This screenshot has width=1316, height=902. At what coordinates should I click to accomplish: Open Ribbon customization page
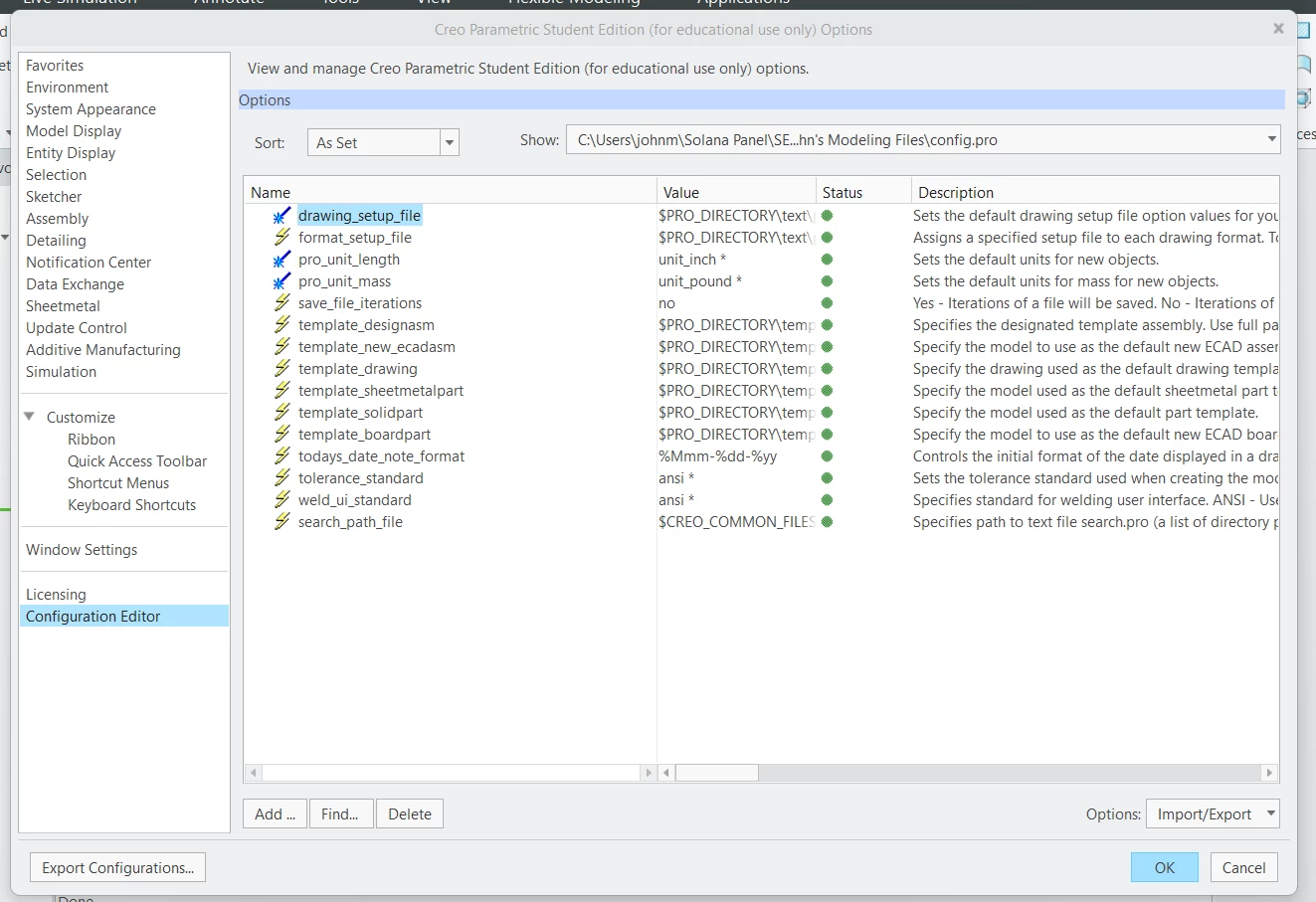tap(92, 440)
